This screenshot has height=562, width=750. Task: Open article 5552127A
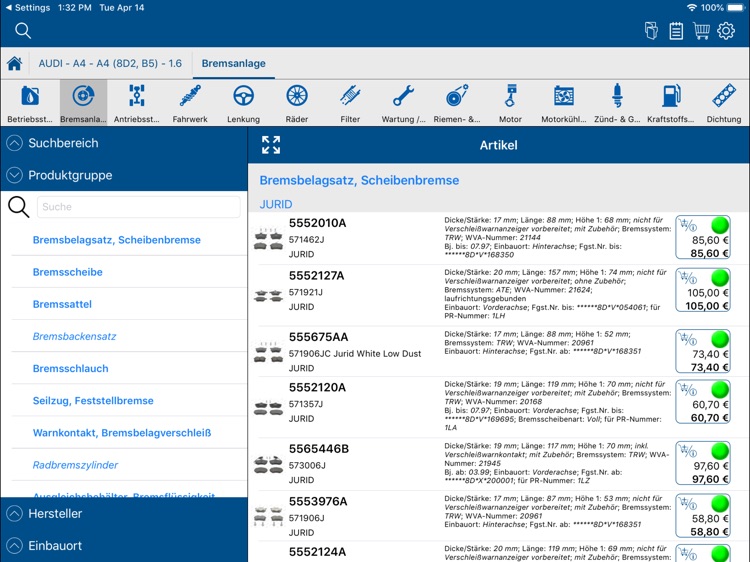click(317, 275)
